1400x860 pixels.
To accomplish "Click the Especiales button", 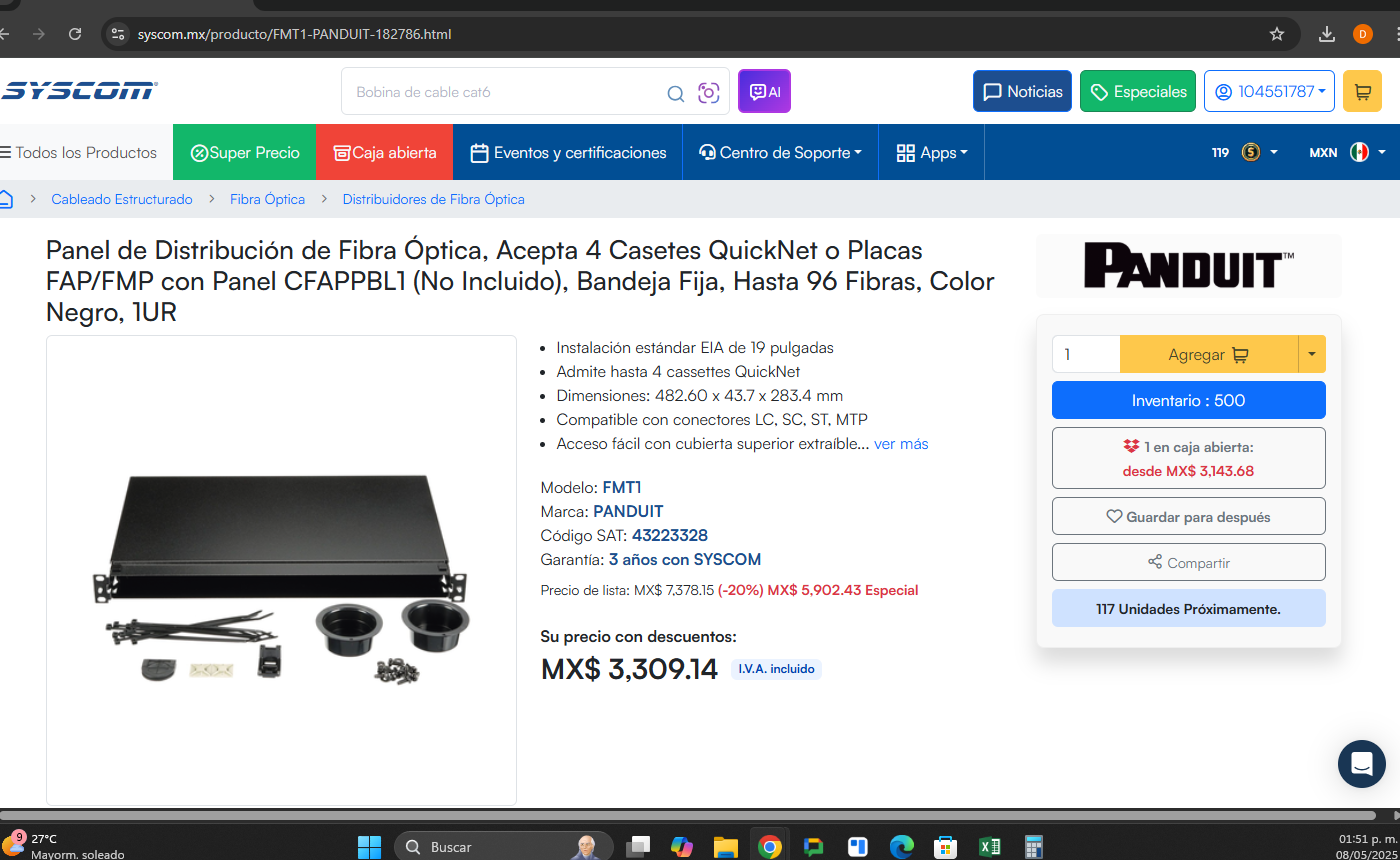I will pyautogui.click(x=1138, y=91).
